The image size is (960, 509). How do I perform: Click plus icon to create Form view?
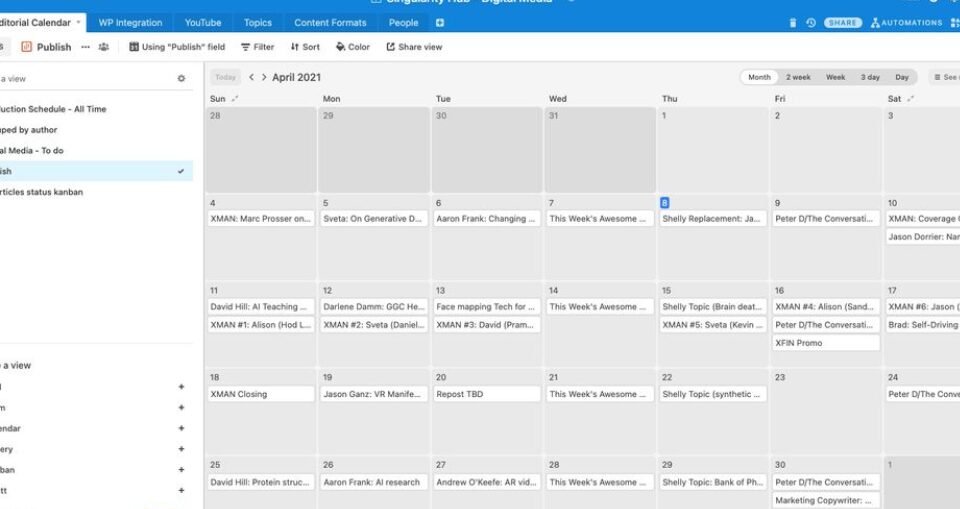pyautogui.click(x=181, y=407)
